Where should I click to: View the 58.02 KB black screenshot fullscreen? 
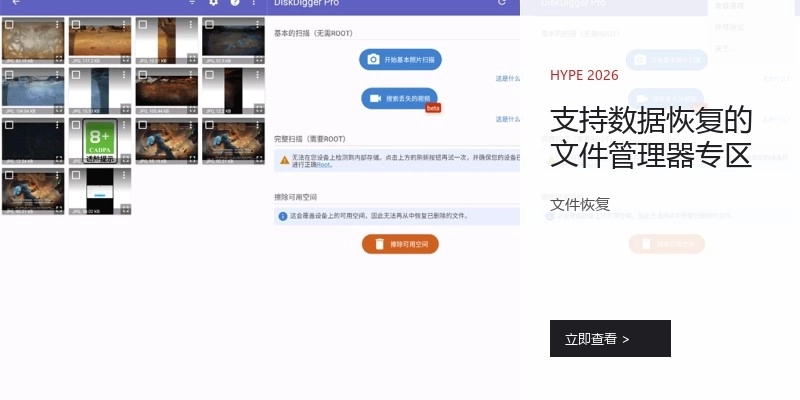click(x=126, y=209)
